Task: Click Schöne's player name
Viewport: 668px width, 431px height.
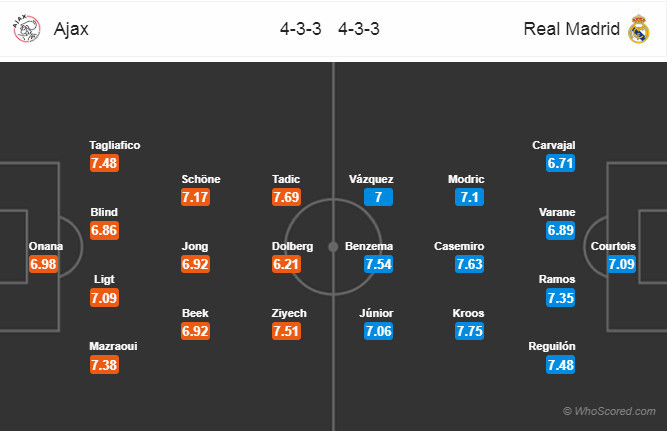Action: 200,179
